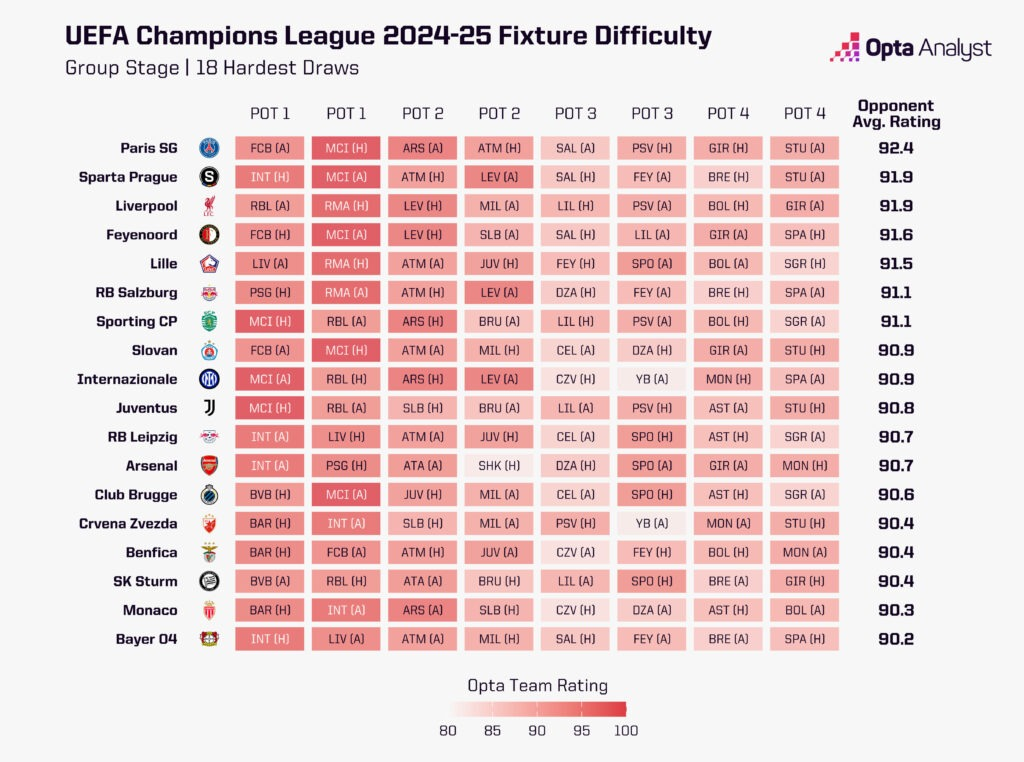Click the Feyenoord club crest
Image resolution: width=1024 pixels, height=762 pixels.
(x=209, y=235)
